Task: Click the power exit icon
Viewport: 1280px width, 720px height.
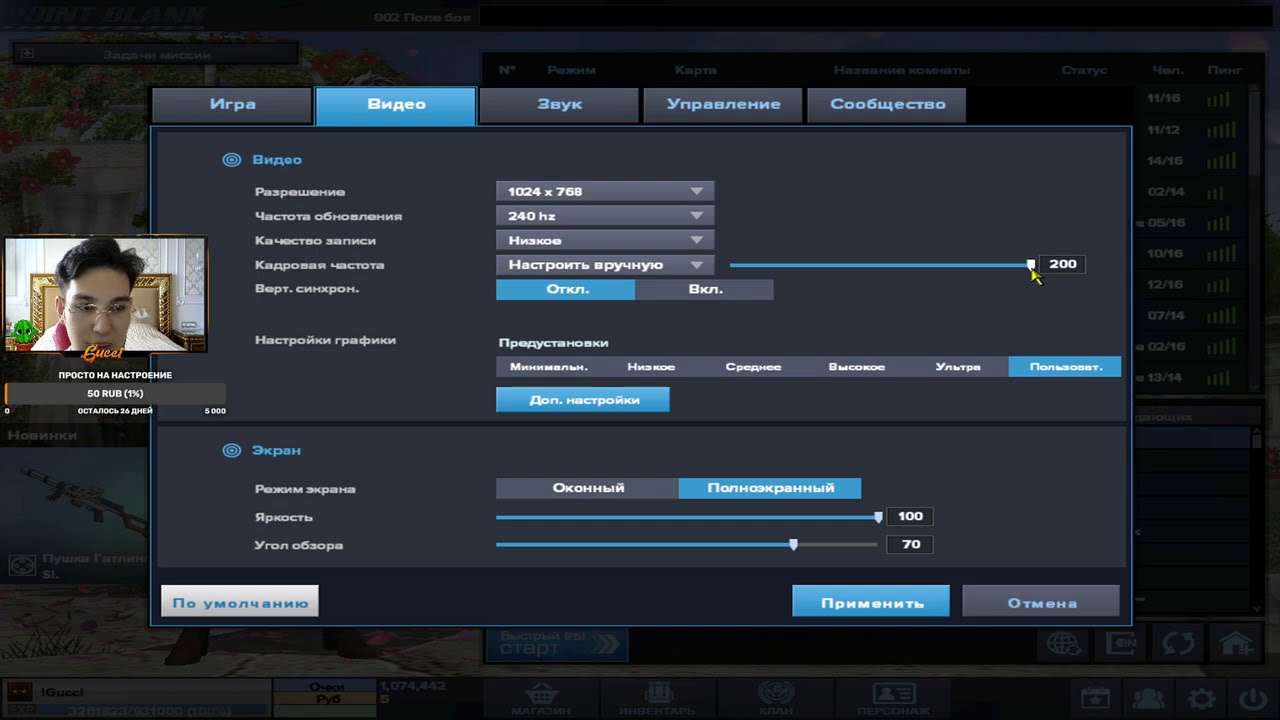Action: point(1253,699)
